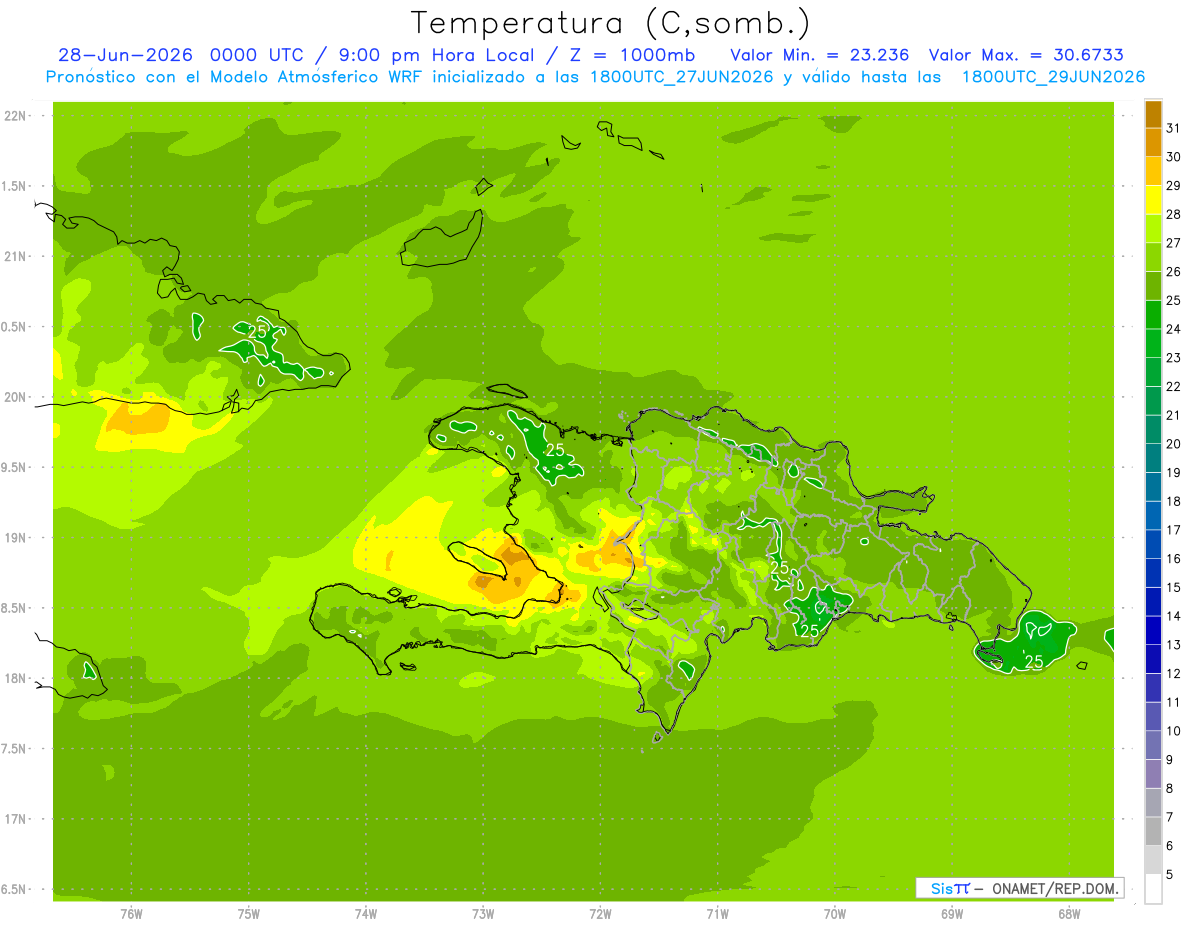Click "9:00 pm Hora Local" in the header

tap(437, 55)
